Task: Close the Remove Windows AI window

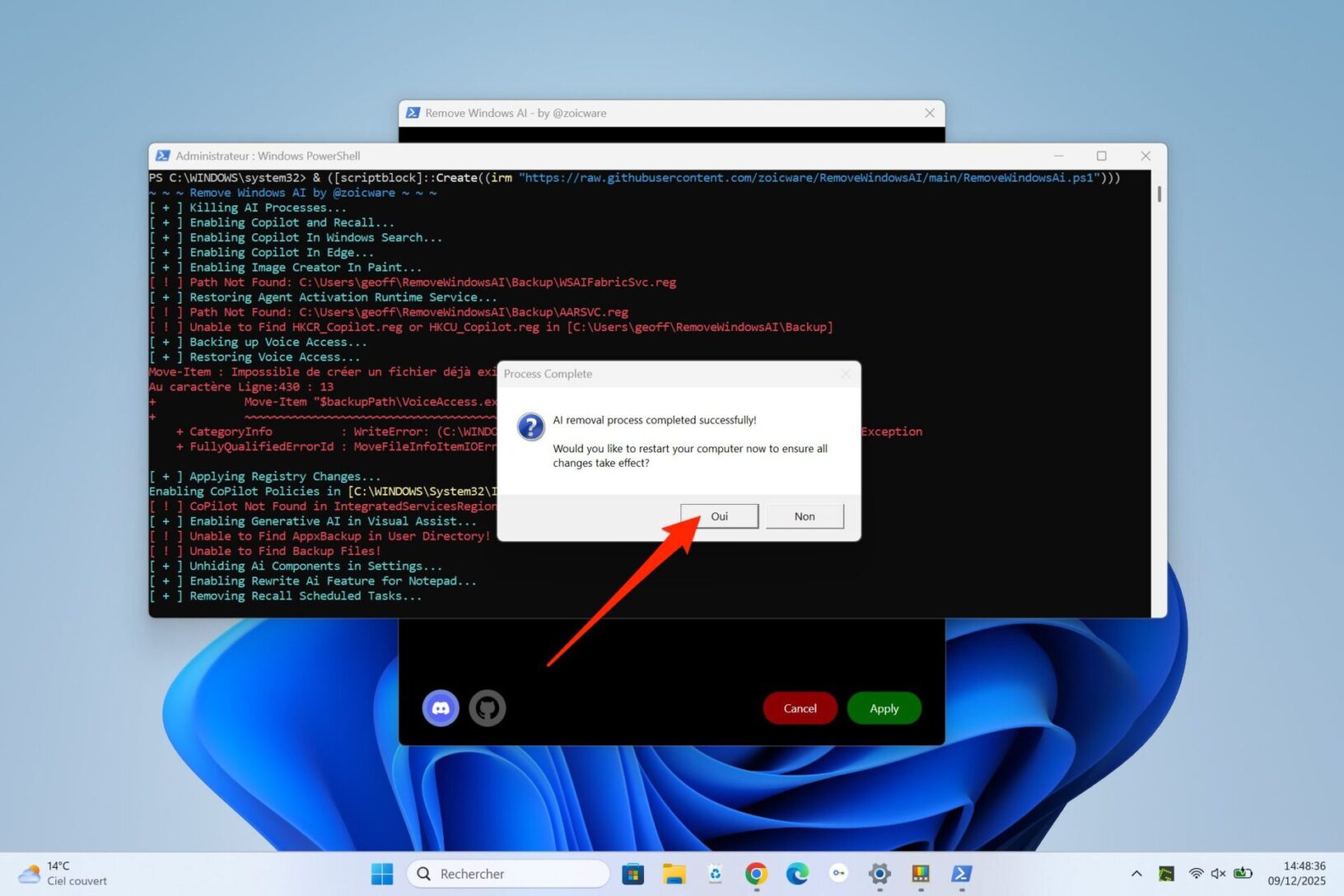Action: 930,113
